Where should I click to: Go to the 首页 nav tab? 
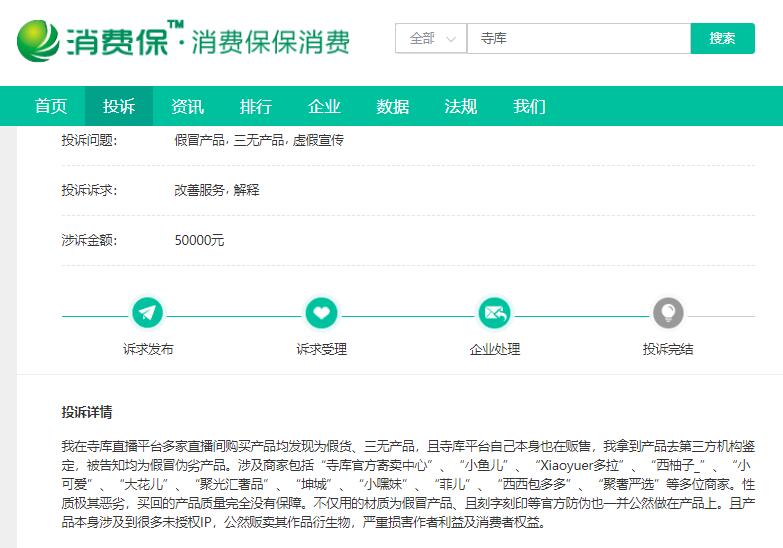[51, 107]
